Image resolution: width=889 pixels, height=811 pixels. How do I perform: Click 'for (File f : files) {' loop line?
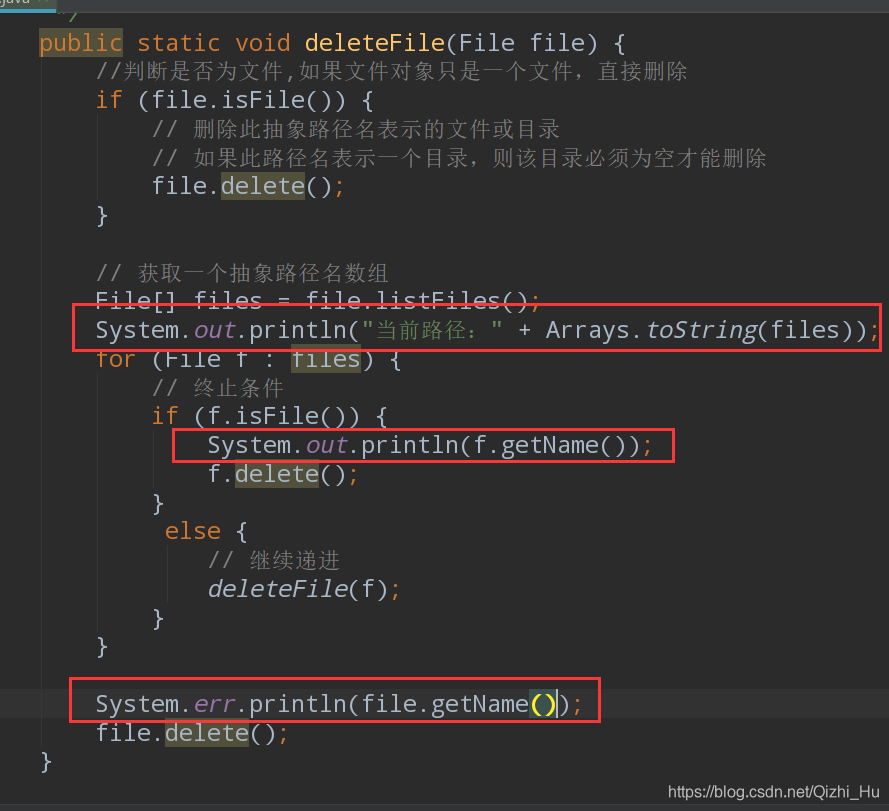248,360
